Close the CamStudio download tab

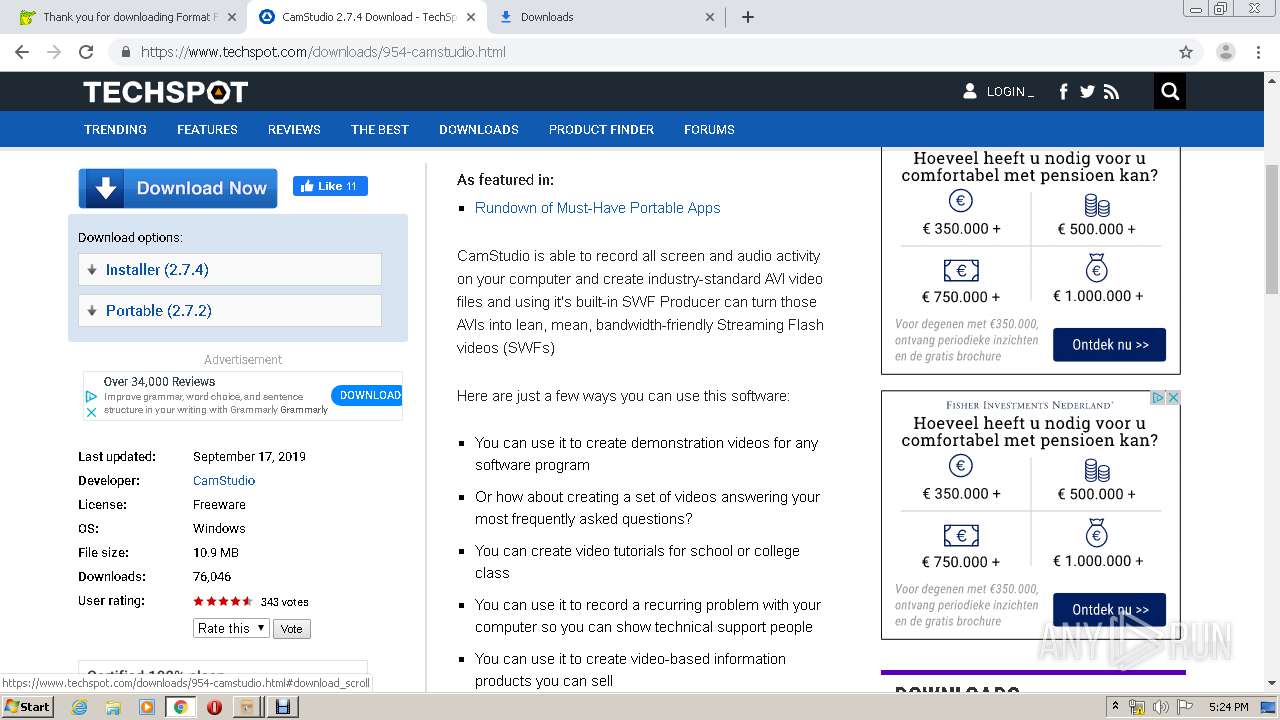coord(472,17)
